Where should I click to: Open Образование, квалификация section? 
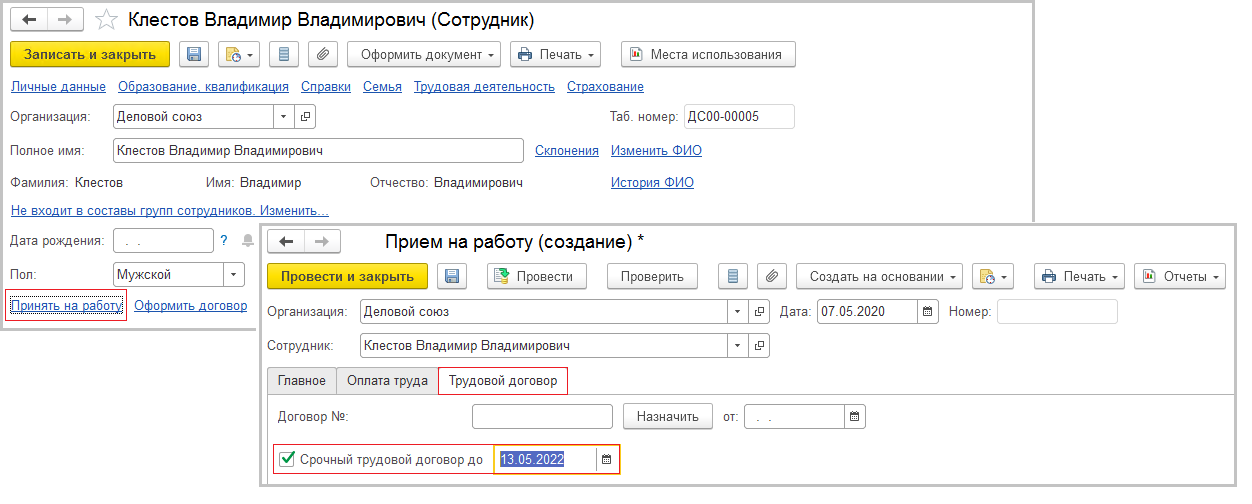pyautogui.click(x=203, y=87)
